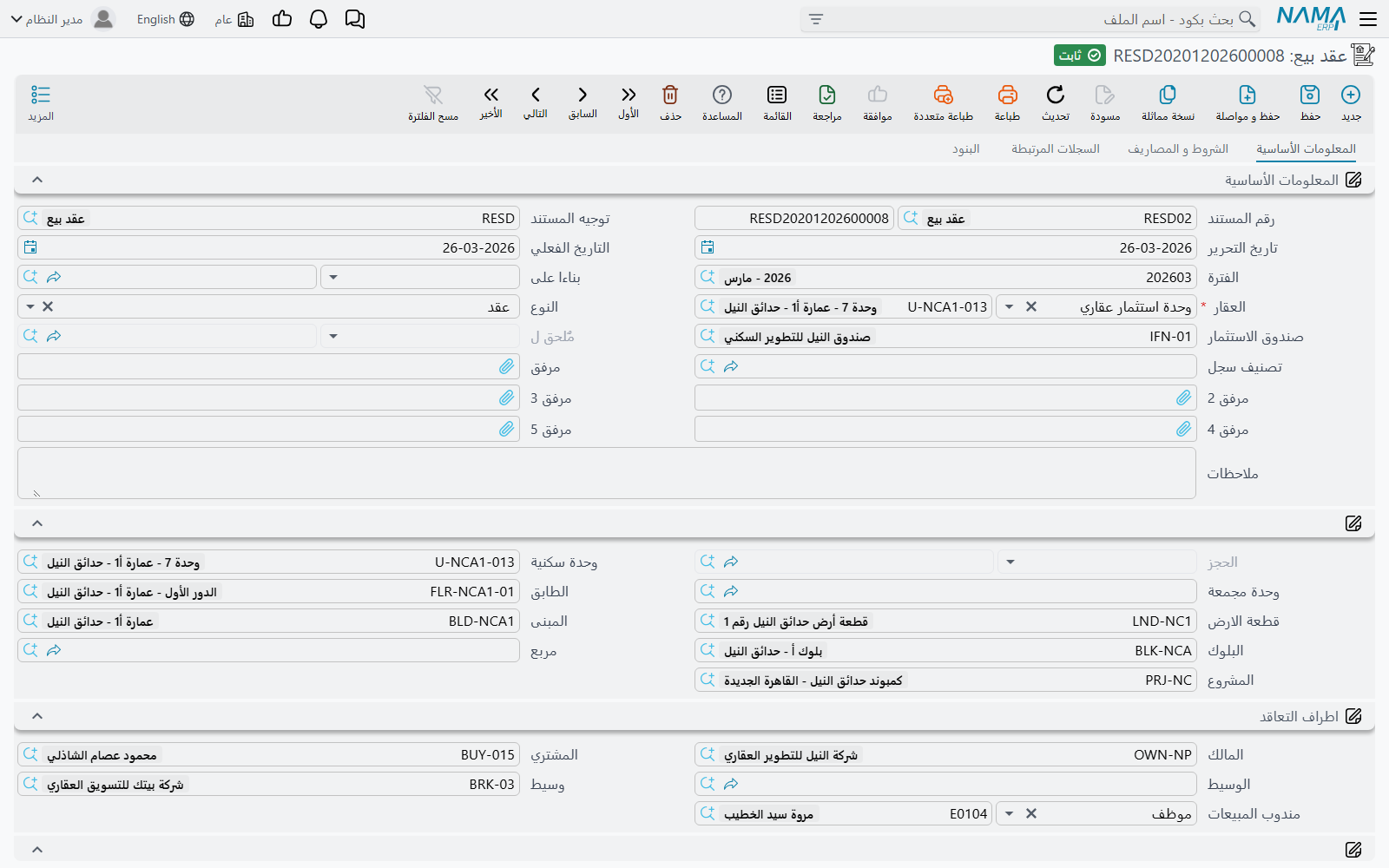Screen dimensions: 1389x868
Task: Switch to البنود tab
Action: click(x=966, y=149)
